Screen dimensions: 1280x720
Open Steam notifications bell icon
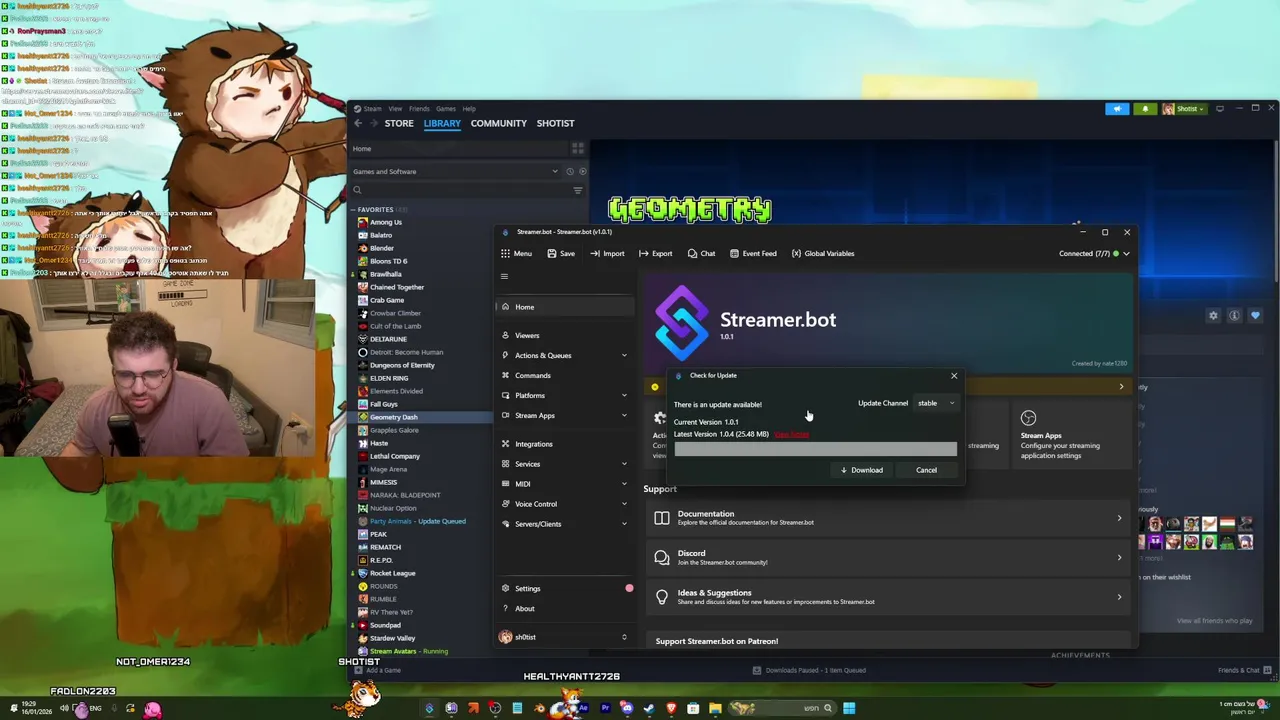1145,108
